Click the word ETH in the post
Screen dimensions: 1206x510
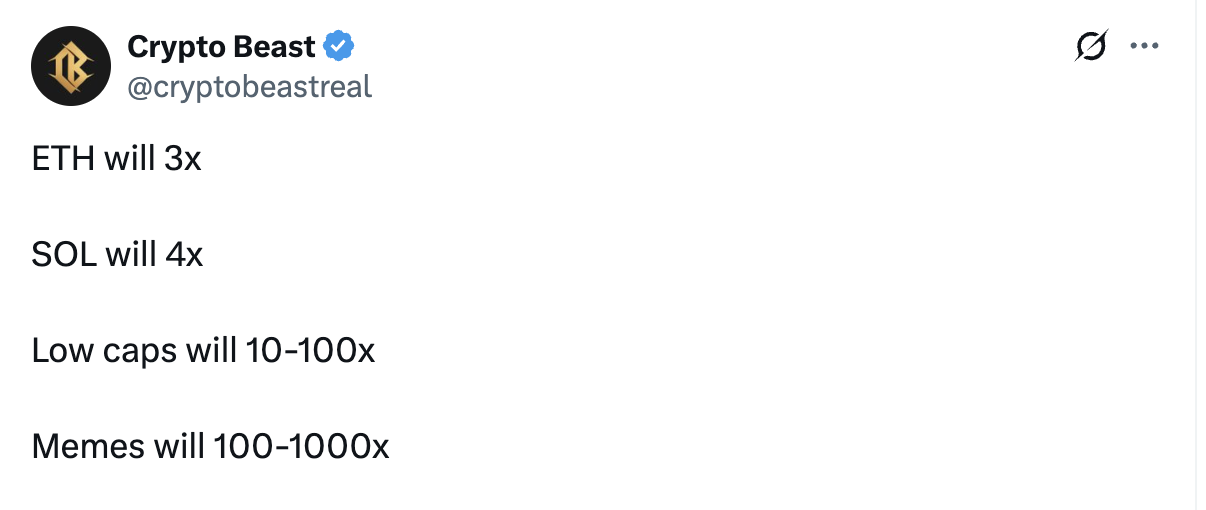click(63, 158)
